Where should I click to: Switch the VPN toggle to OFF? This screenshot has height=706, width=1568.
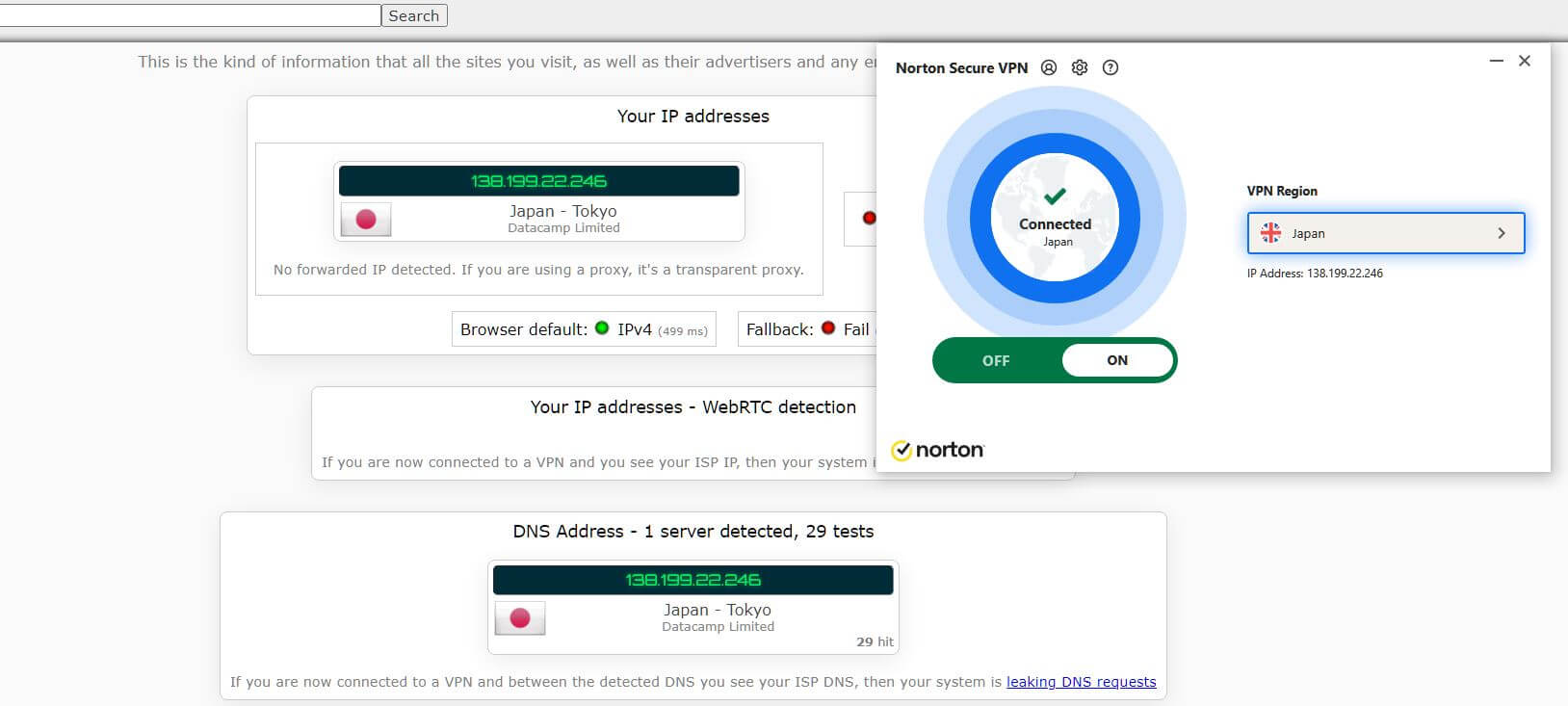996,360
